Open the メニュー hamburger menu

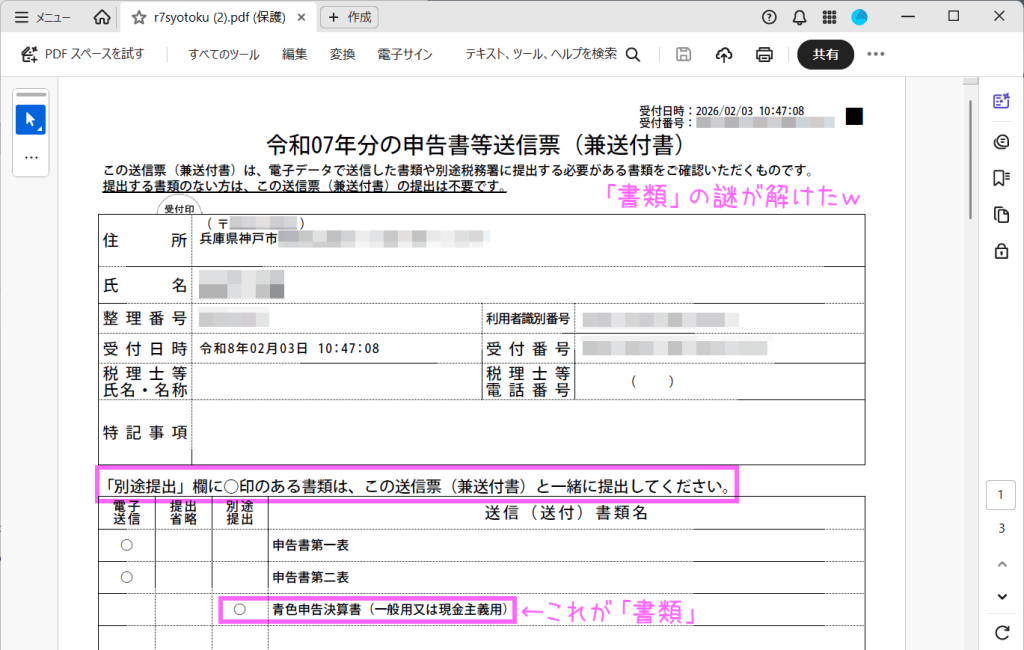pyautogui.click(x=42, y=17)
